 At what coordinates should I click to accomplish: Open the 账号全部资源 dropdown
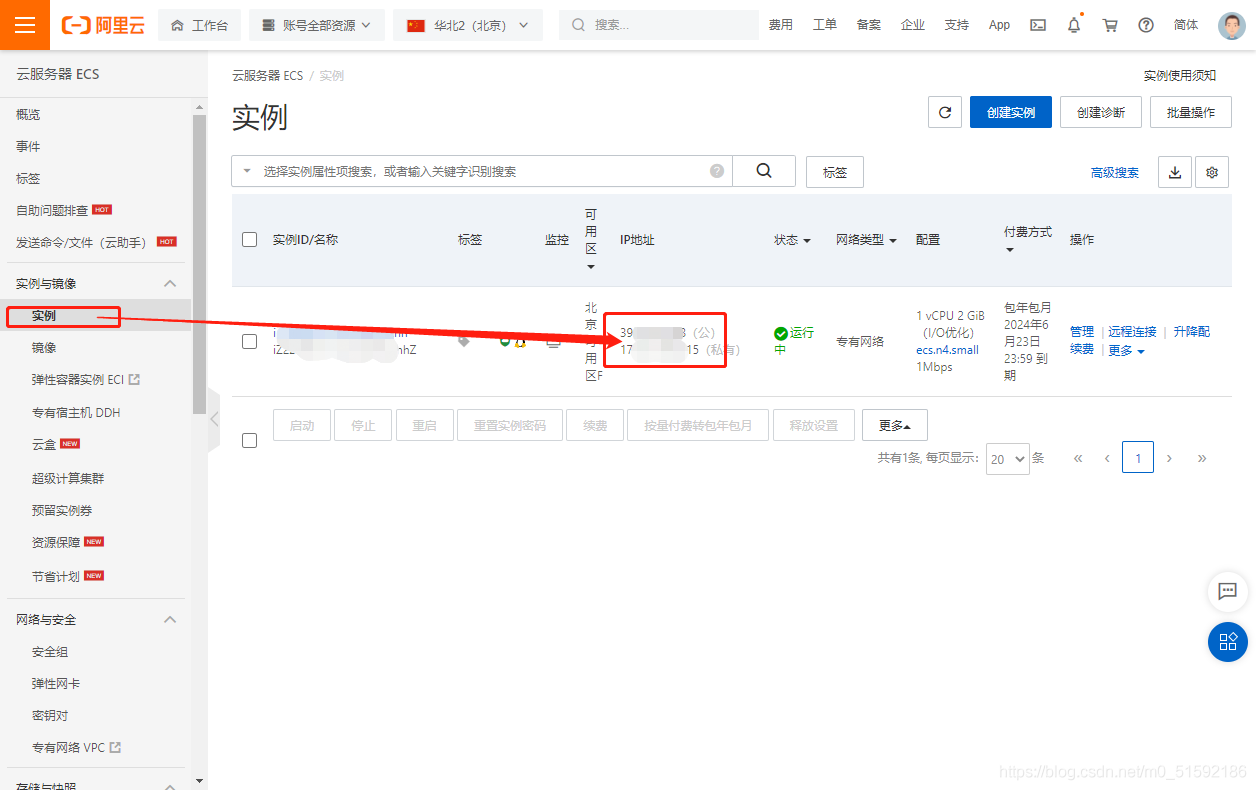pyautogui.click(x=317, y=25)
